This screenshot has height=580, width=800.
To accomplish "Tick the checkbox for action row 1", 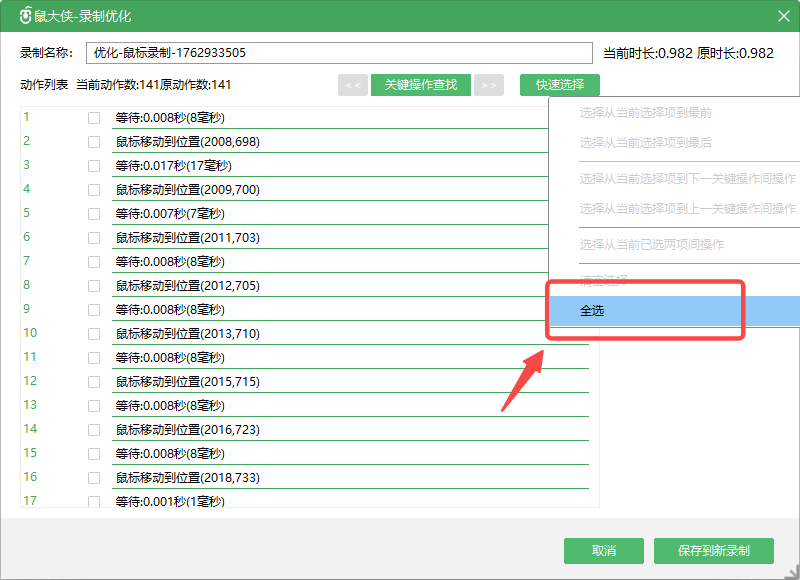I will point(94,118).
